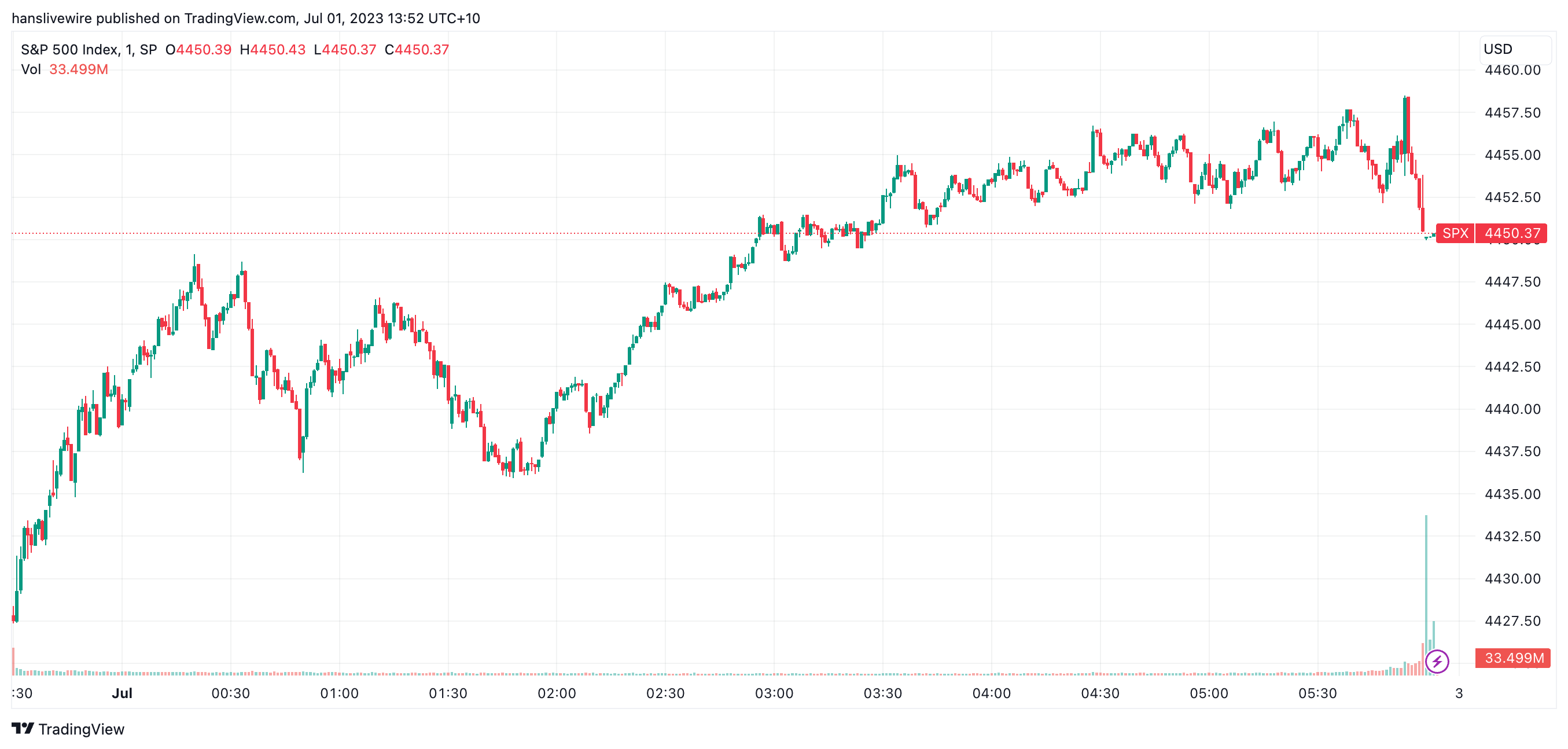Screen dimensions: 1568x749
Task: Click the Vol 33.499M legend value
Action: coord(79,69)
